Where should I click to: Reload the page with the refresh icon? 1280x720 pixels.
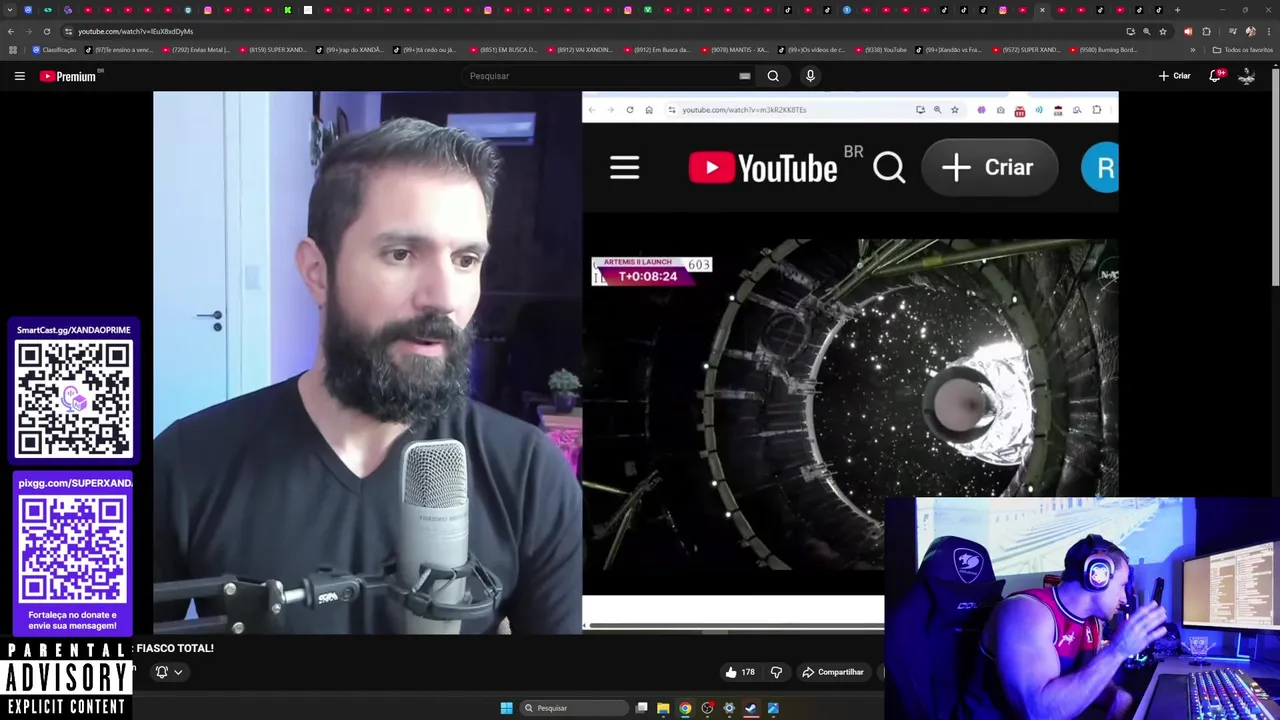coord(46,31)
